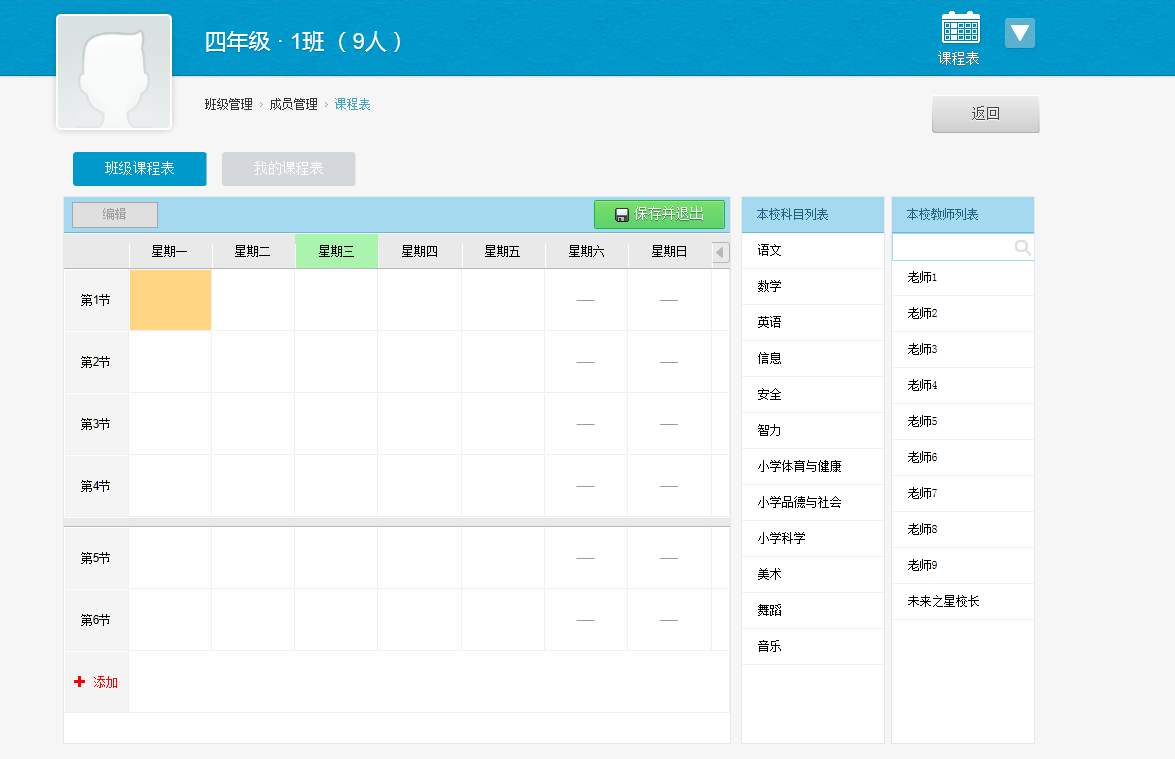Image resolution: width=1175 pixels, height=759 pixels.
Task: Click the highlighted orange cell under 星期一
Action: (x=170, y=299)
